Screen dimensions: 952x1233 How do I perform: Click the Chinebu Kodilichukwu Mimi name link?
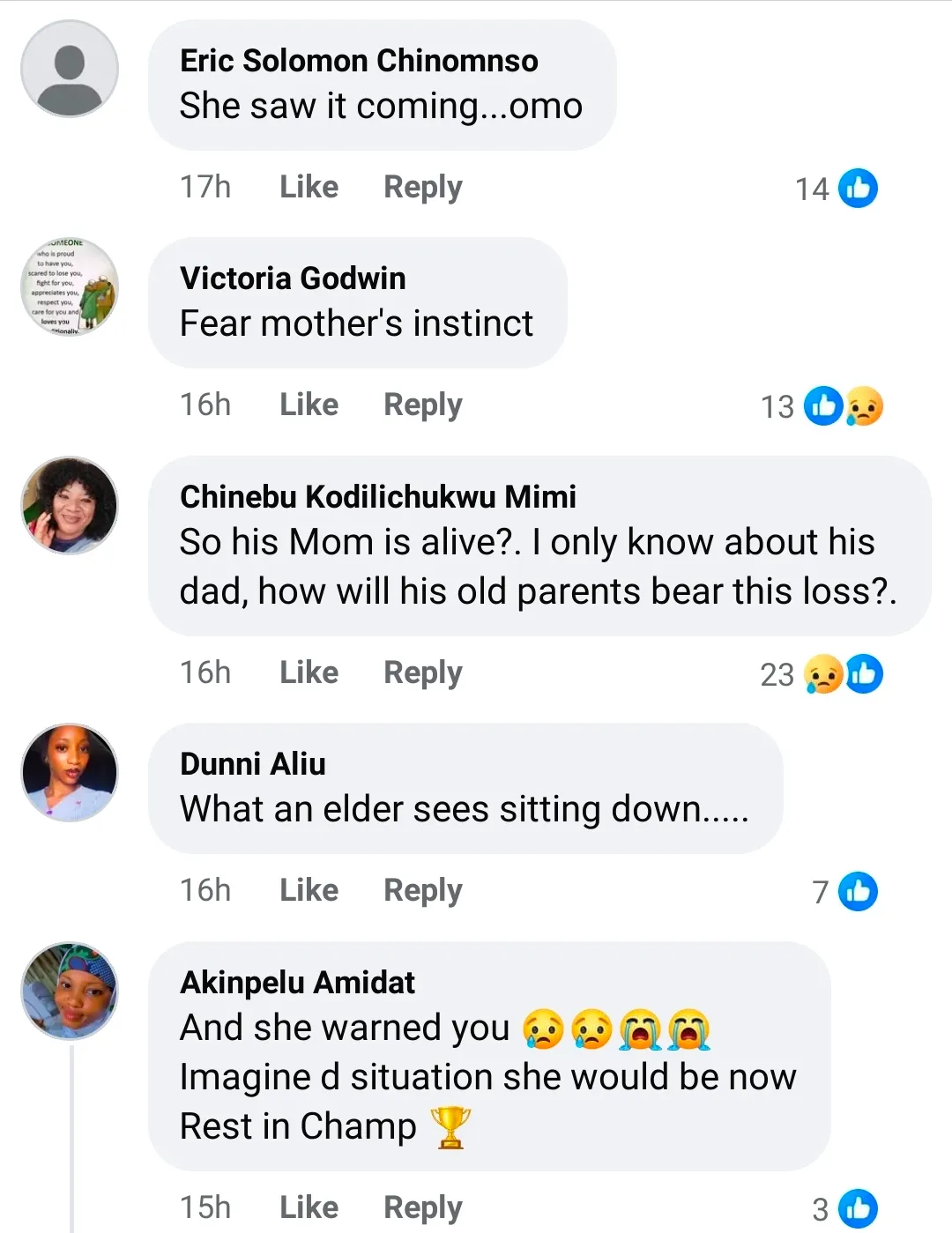377,497
